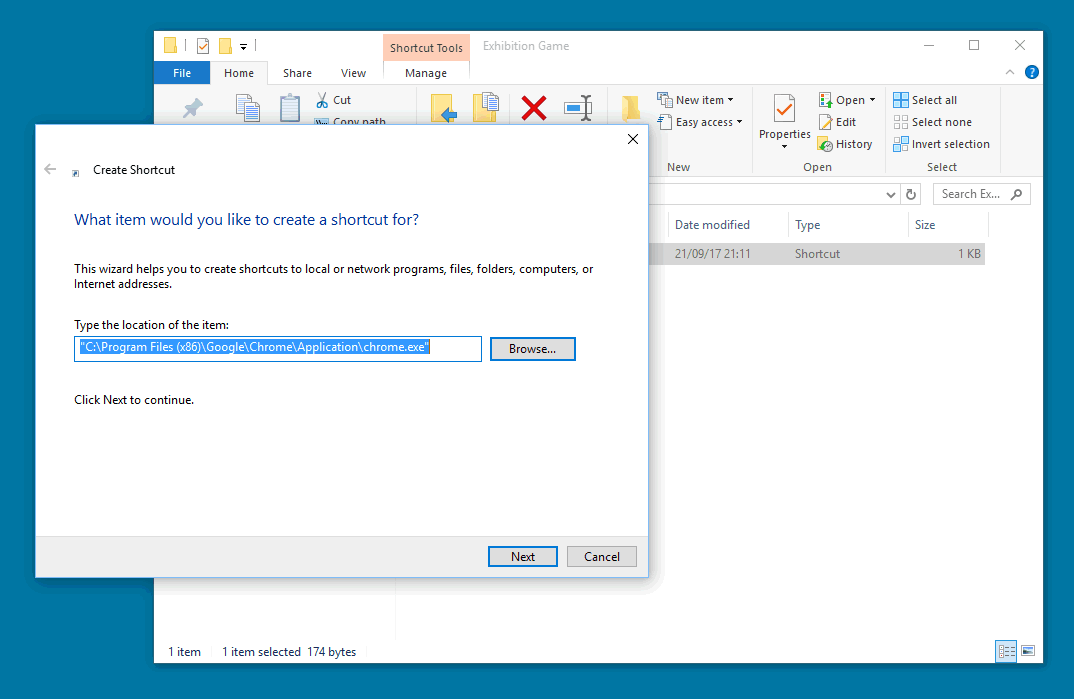The image size is (1074, 699).
Task: Switch to the Share ribbon tab
Action: coord(297,73)
